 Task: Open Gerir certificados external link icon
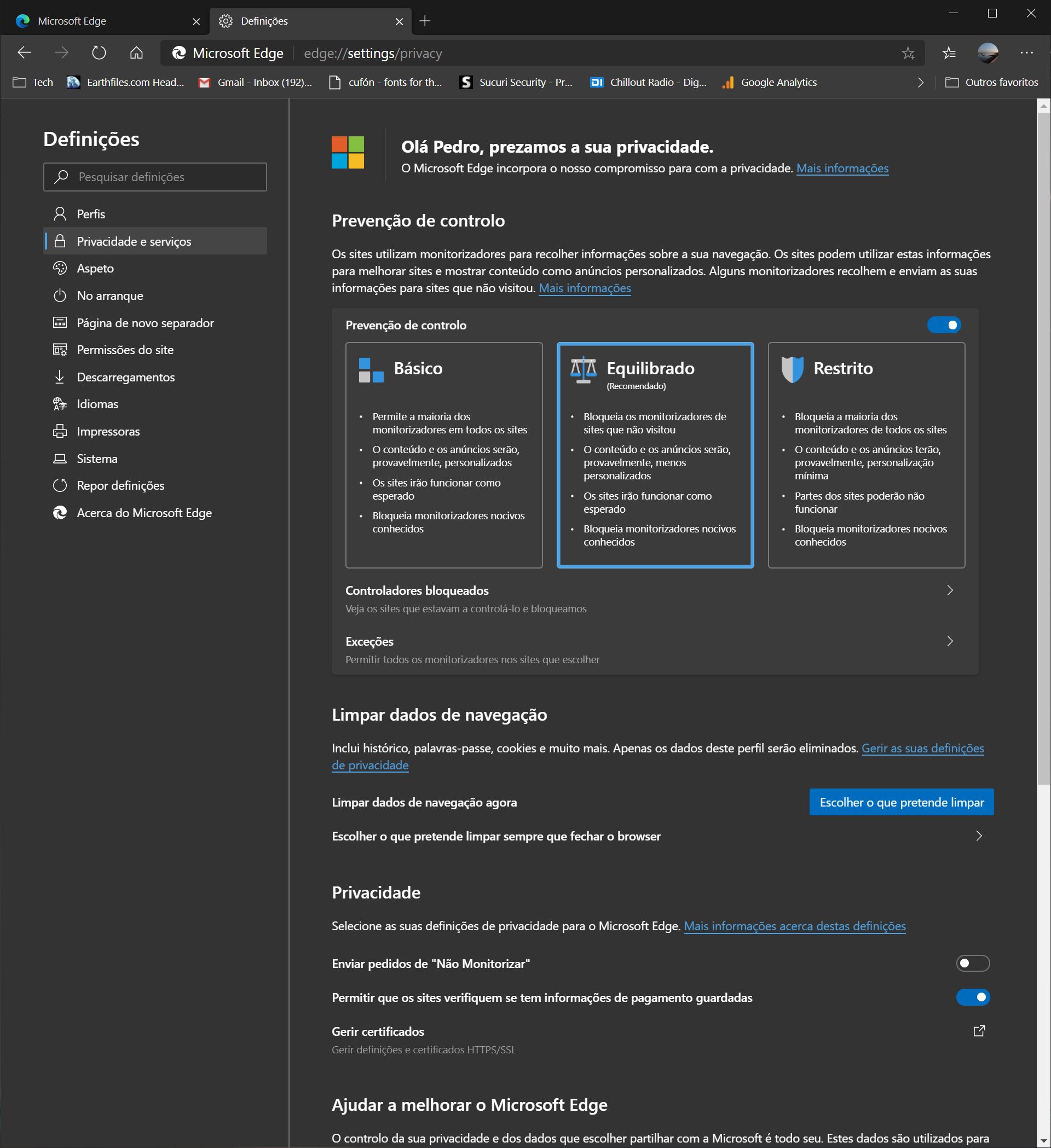click(979, 1031)
